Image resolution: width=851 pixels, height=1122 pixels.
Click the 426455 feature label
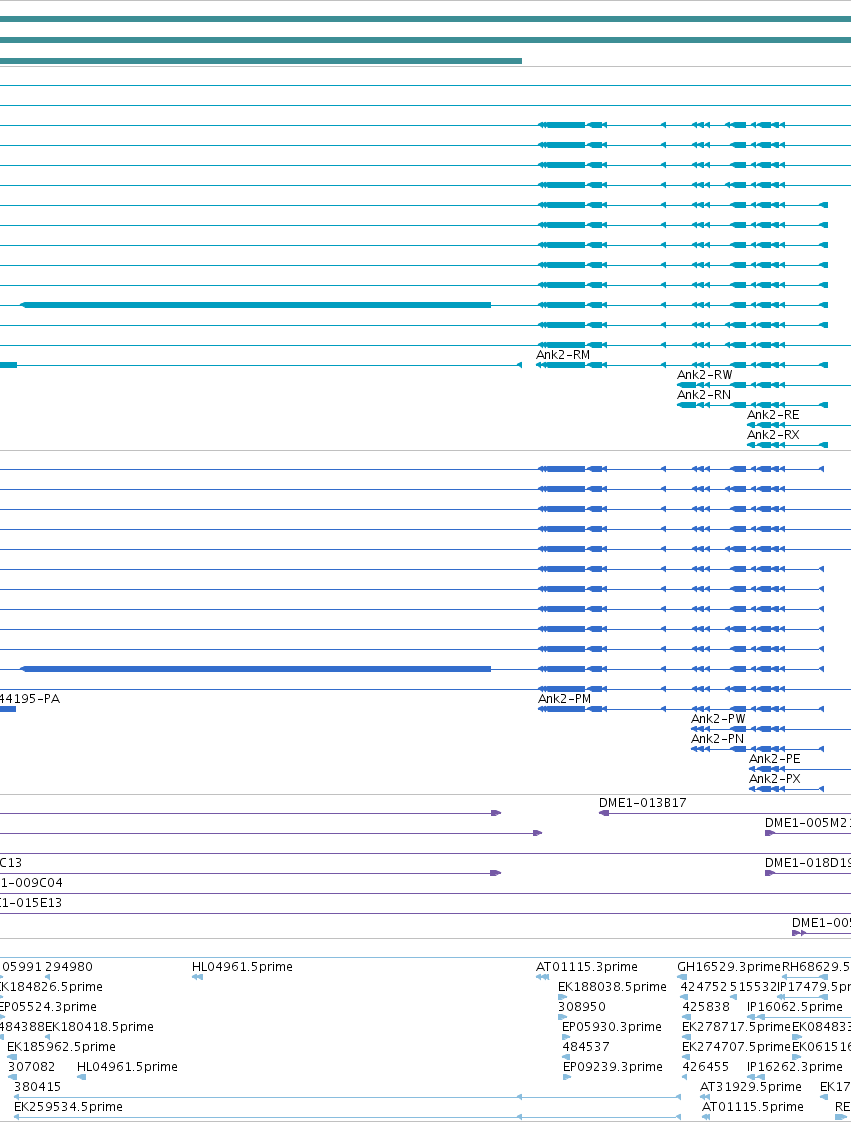point(706,1068)
